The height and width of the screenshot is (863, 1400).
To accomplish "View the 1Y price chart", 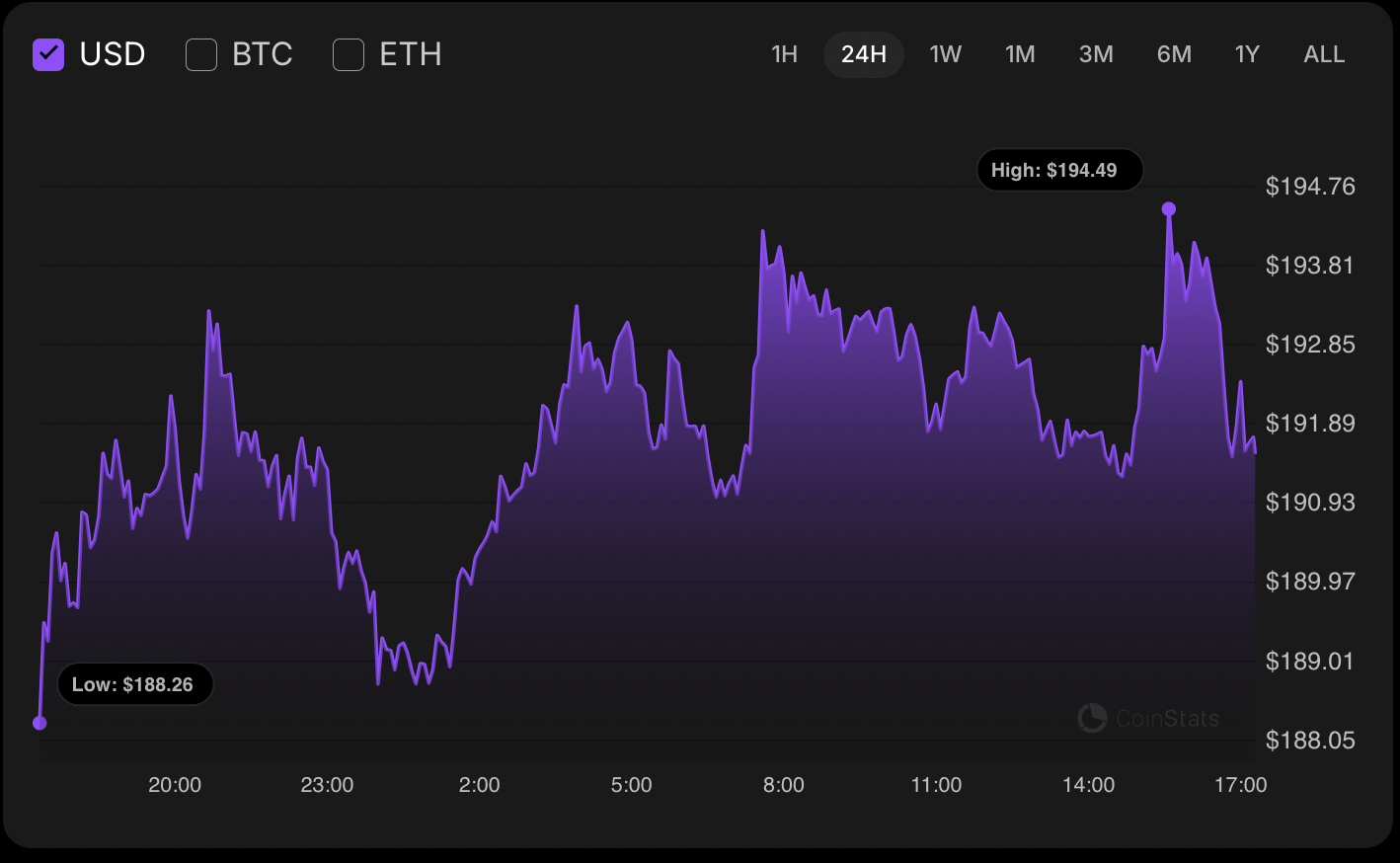I will pos(1247,54).
